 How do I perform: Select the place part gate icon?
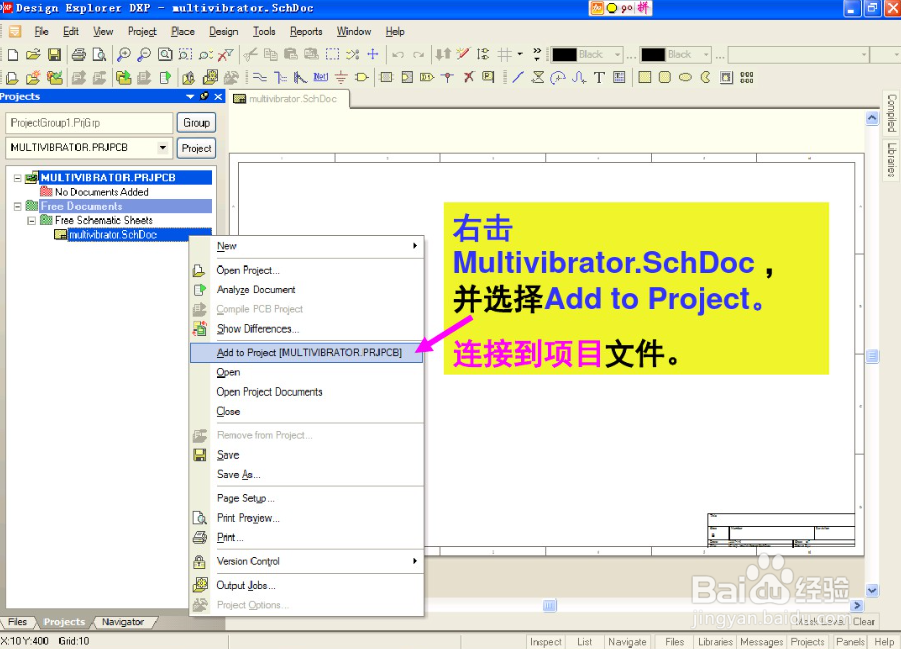pos(362,77)
